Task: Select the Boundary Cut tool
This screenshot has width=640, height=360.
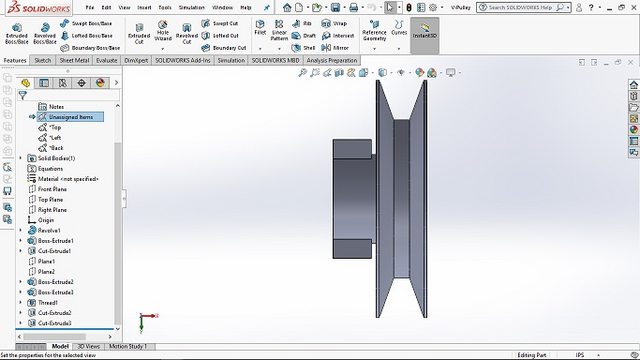Action: point(224,48)
